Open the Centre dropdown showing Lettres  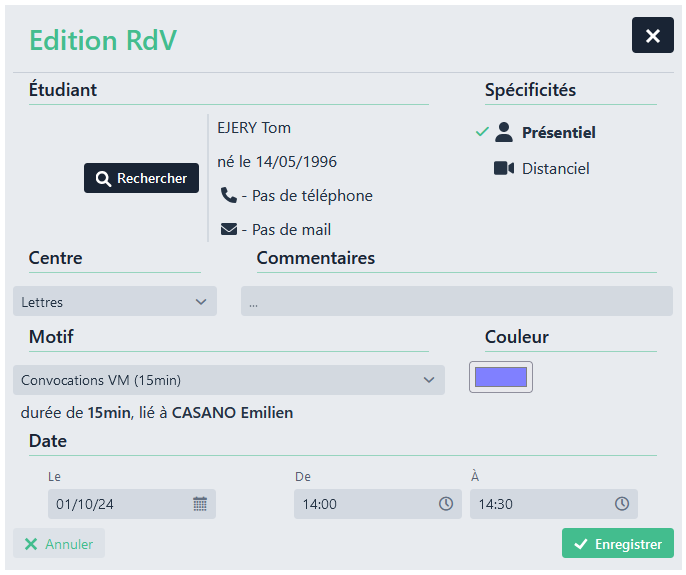coord(115,301)
